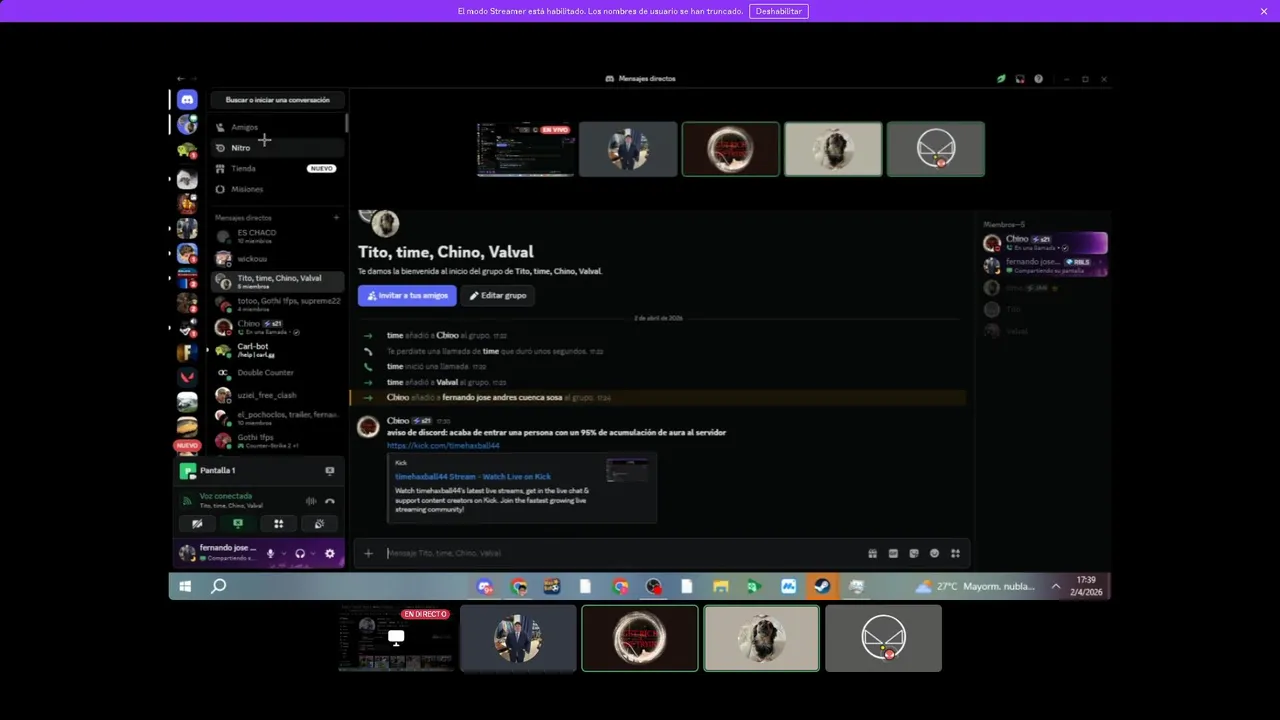The height and width of the screenshot is (720, 1280).
Task: Open the inbox icon in Discord title bar
Action: 1020,79
